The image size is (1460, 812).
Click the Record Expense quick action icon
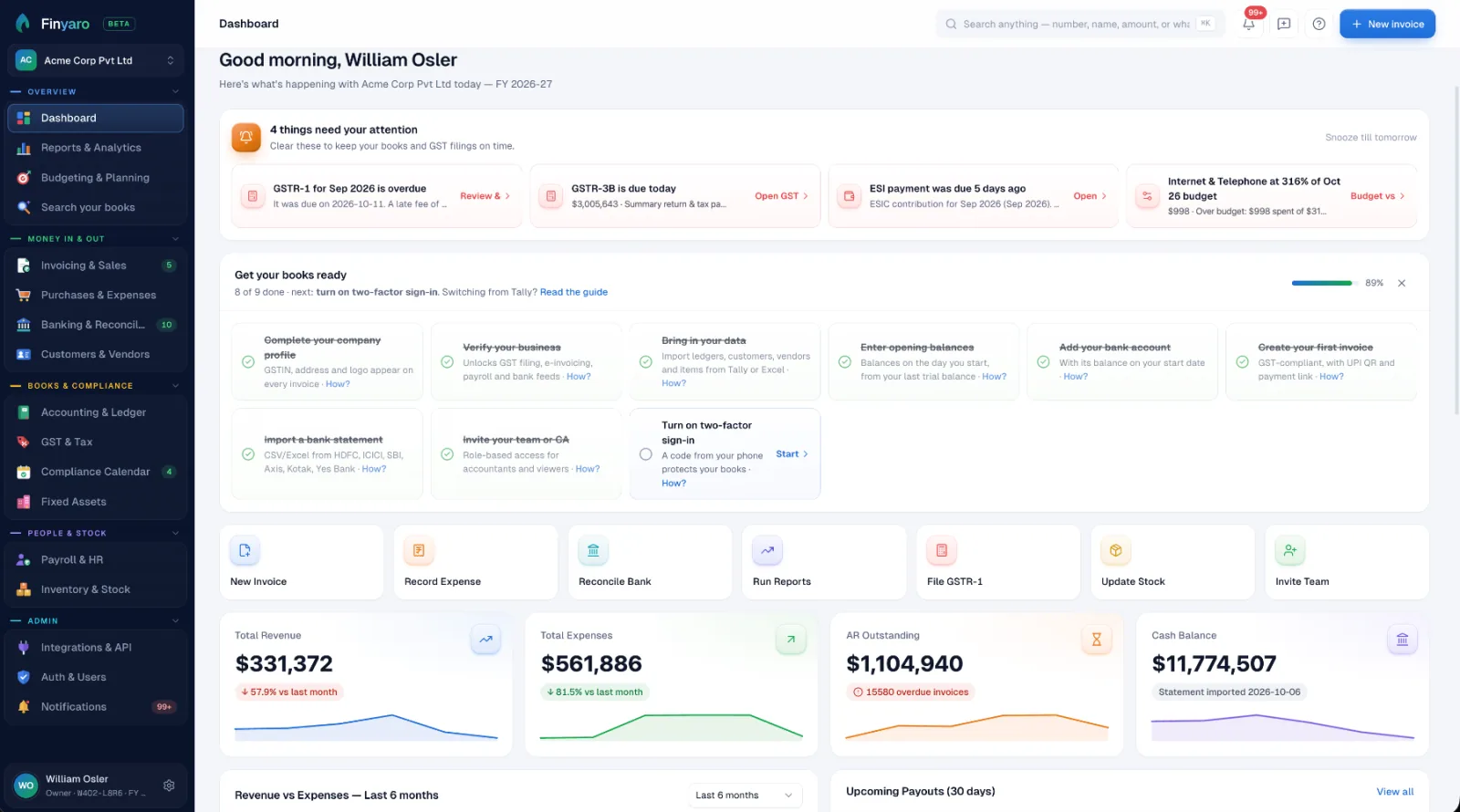click(x=419, y=550)
